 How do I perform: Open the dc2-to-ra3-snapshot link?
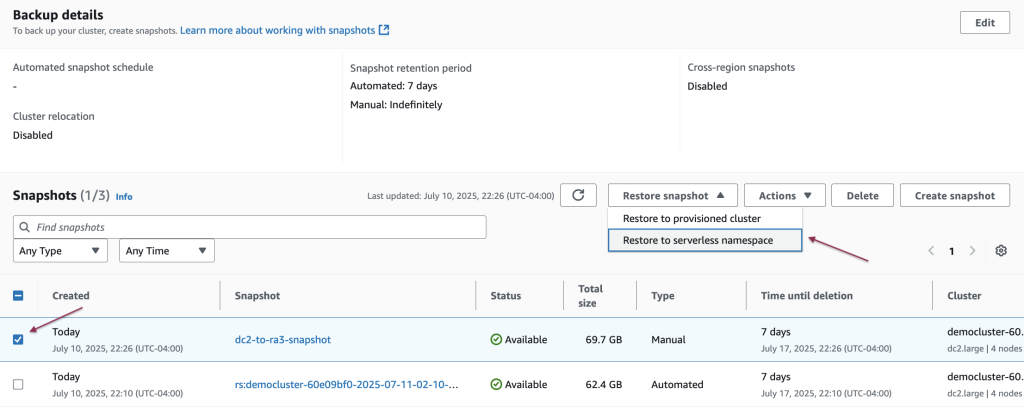coord(282,340)
